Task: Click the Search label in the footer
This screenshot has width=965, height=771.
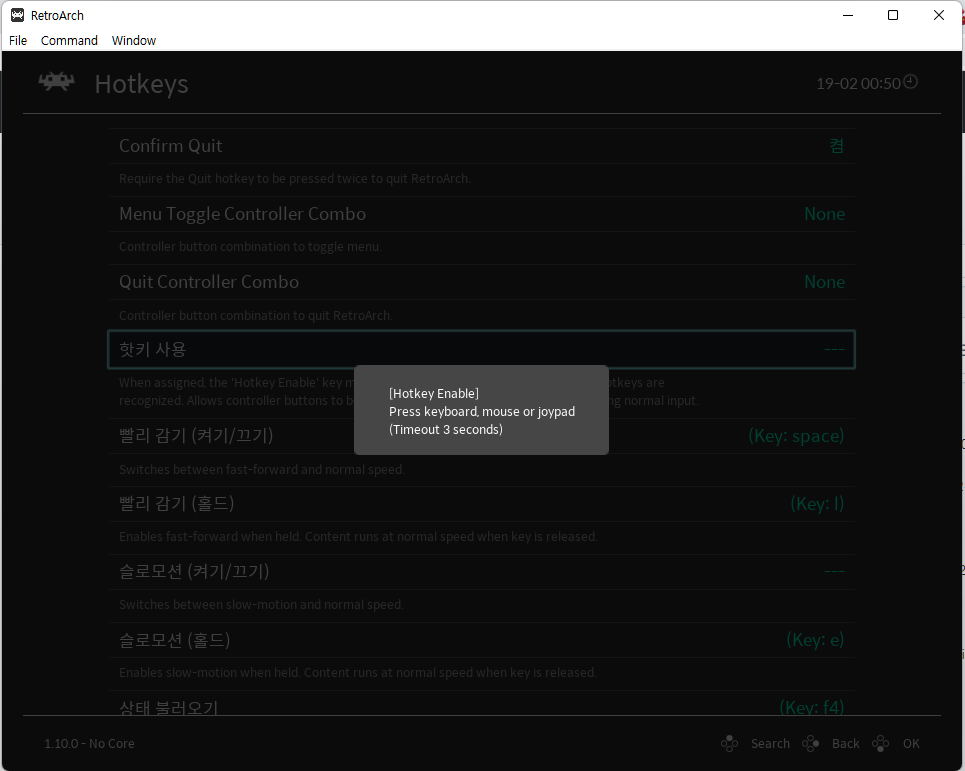Action: point(770,743)
